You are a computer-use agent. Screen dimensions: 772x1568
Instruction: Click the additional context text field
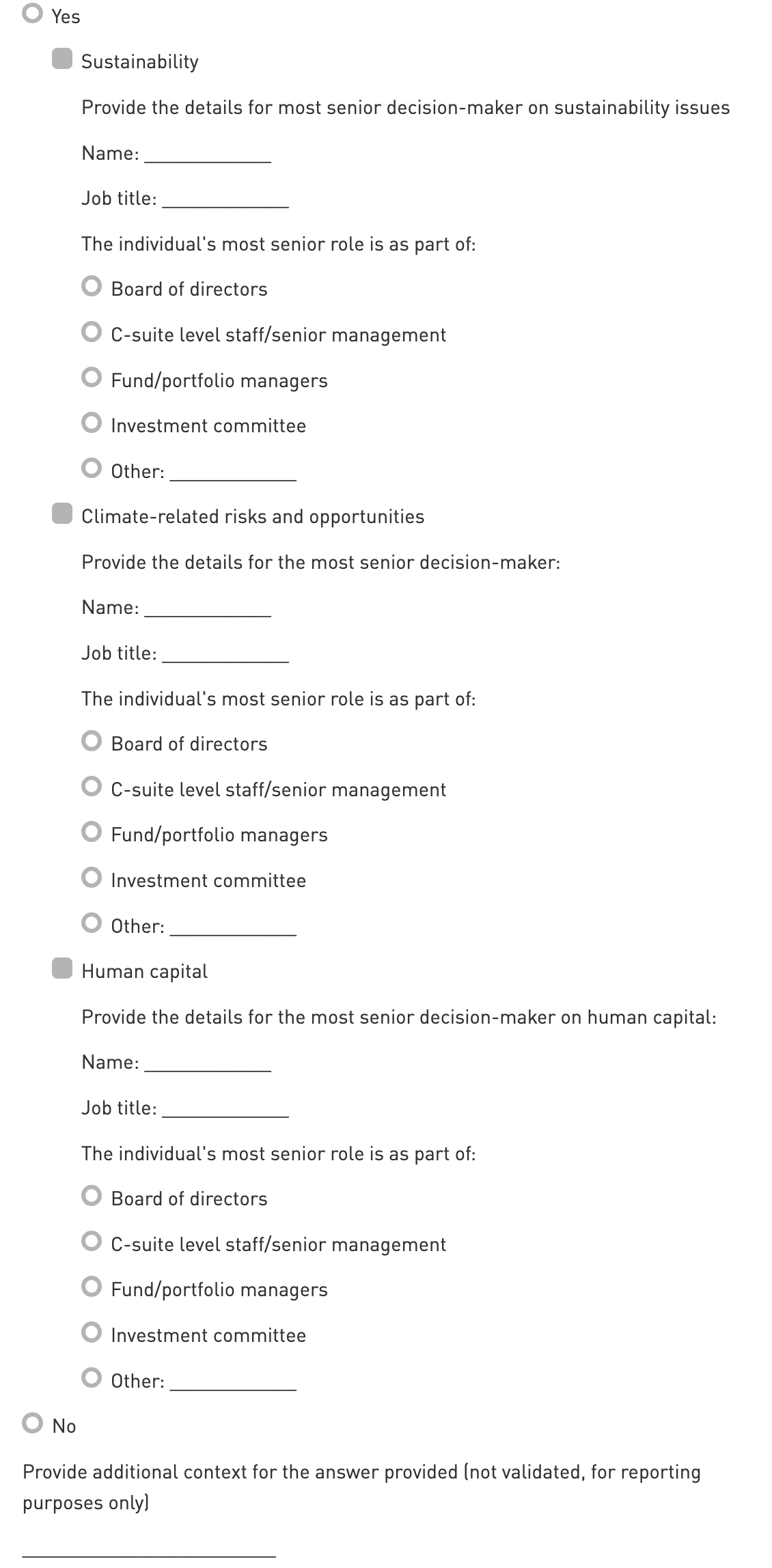(149, 1548)
